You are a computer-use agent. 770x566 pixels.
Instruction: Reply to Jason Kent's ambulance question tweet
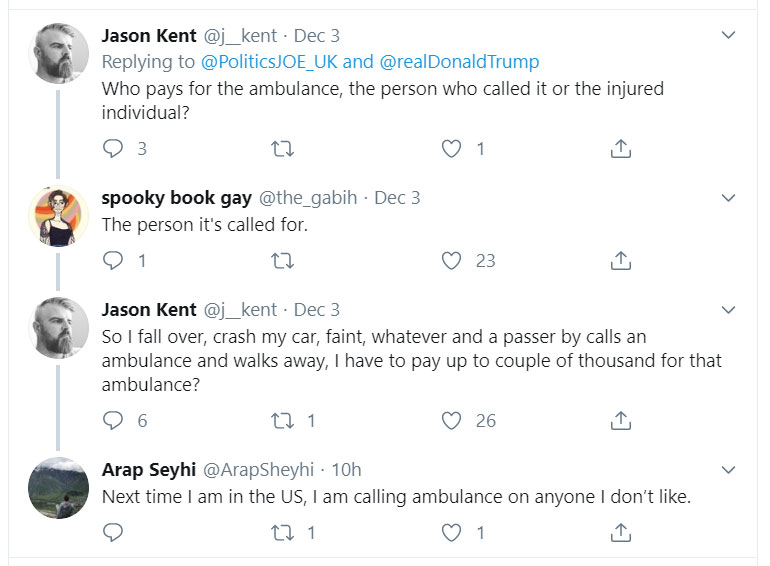(113, 149)
